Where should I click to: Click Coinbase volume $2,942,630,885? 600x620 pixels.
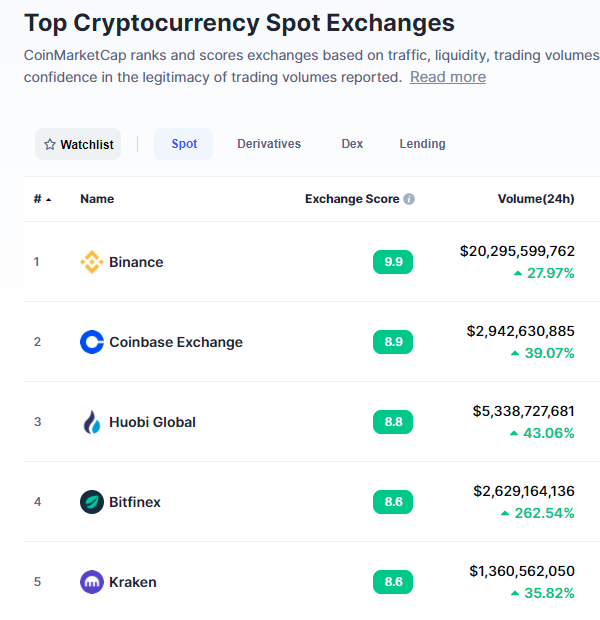(x=521, y=331)
